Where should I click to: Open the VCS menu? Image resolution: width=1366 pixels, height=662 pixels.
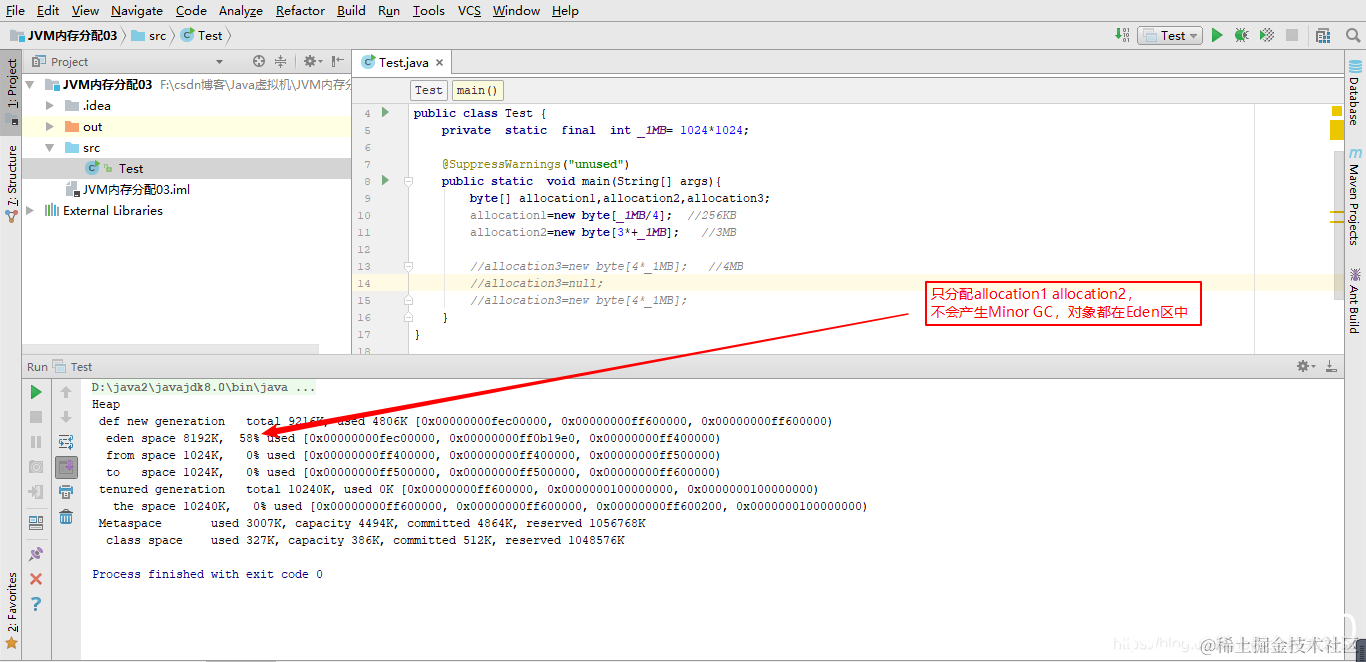pyautogui.click(x=469, y=11)
